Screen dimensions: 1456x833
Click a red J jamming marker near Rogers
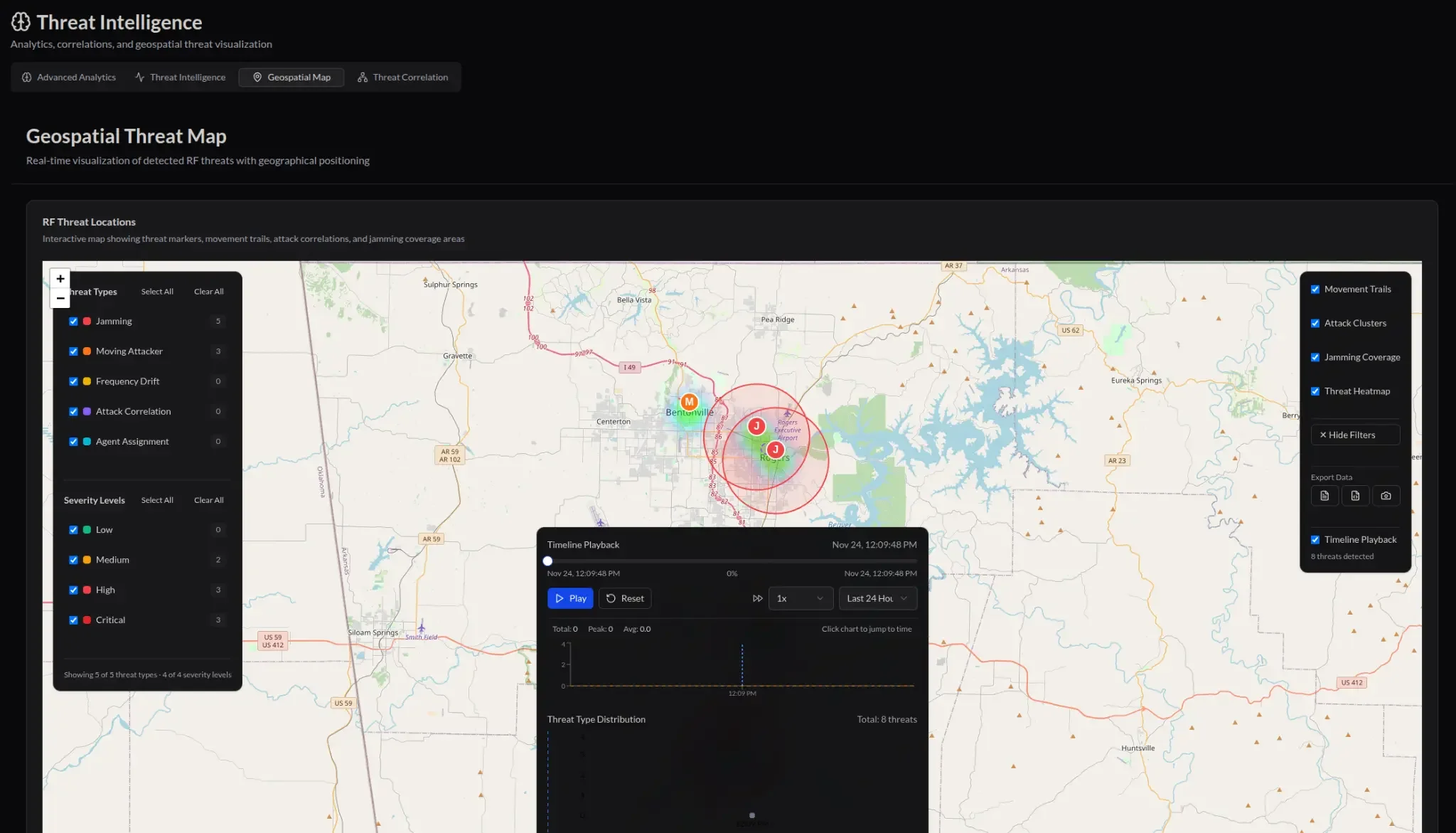[756, 426]
